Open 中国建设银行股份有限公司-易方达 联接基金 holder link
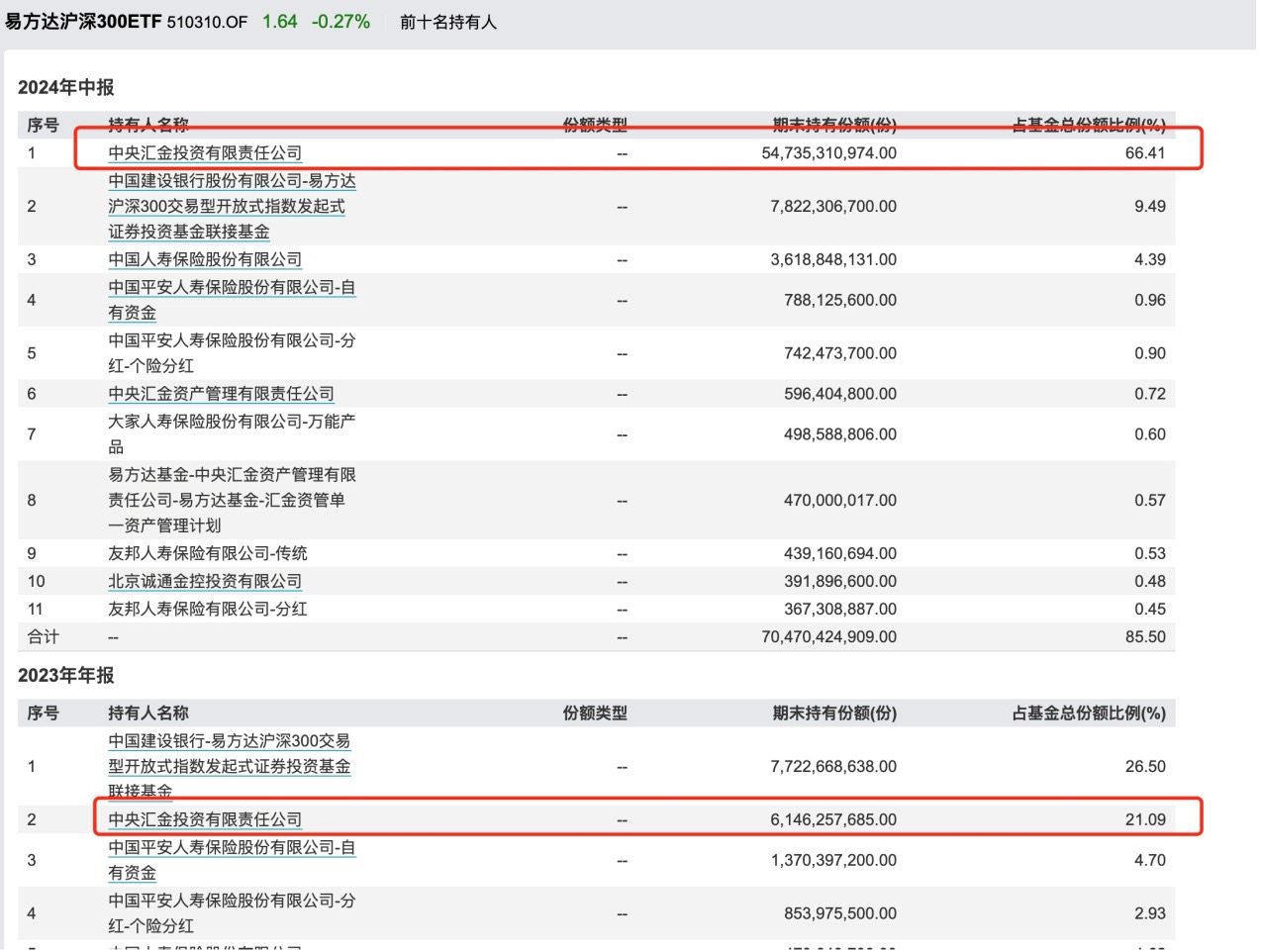Viewport: 1261px width, 952px height. (232, 207)
